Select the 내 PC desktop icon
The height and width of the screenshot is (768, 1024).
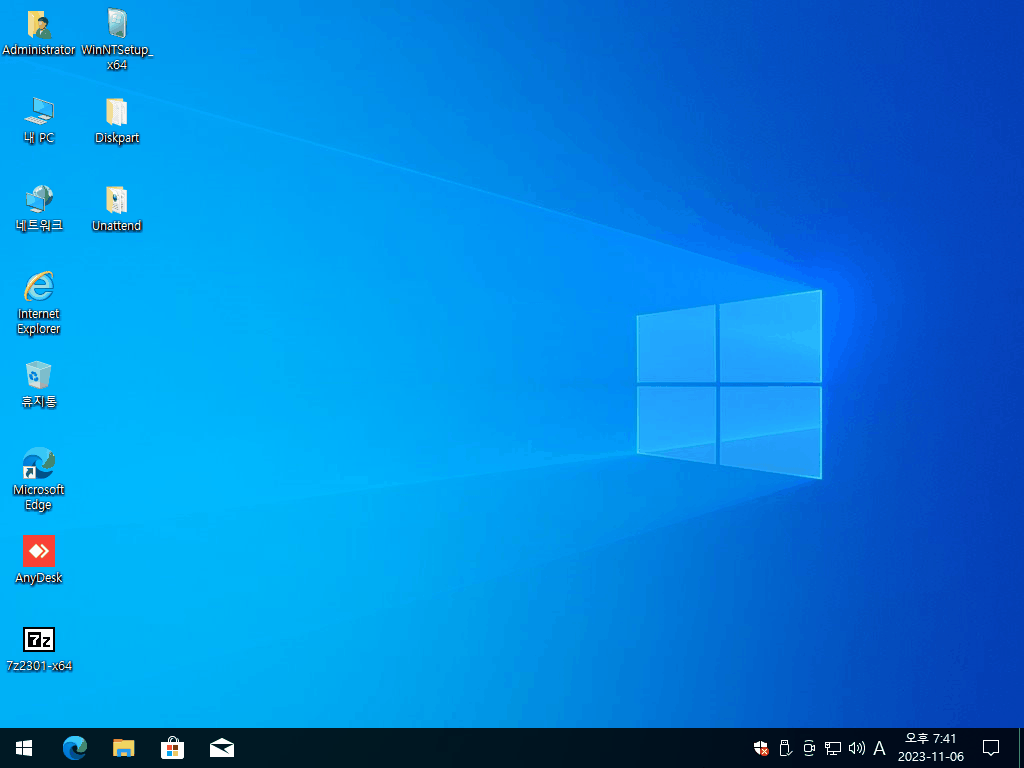(39, 121)
